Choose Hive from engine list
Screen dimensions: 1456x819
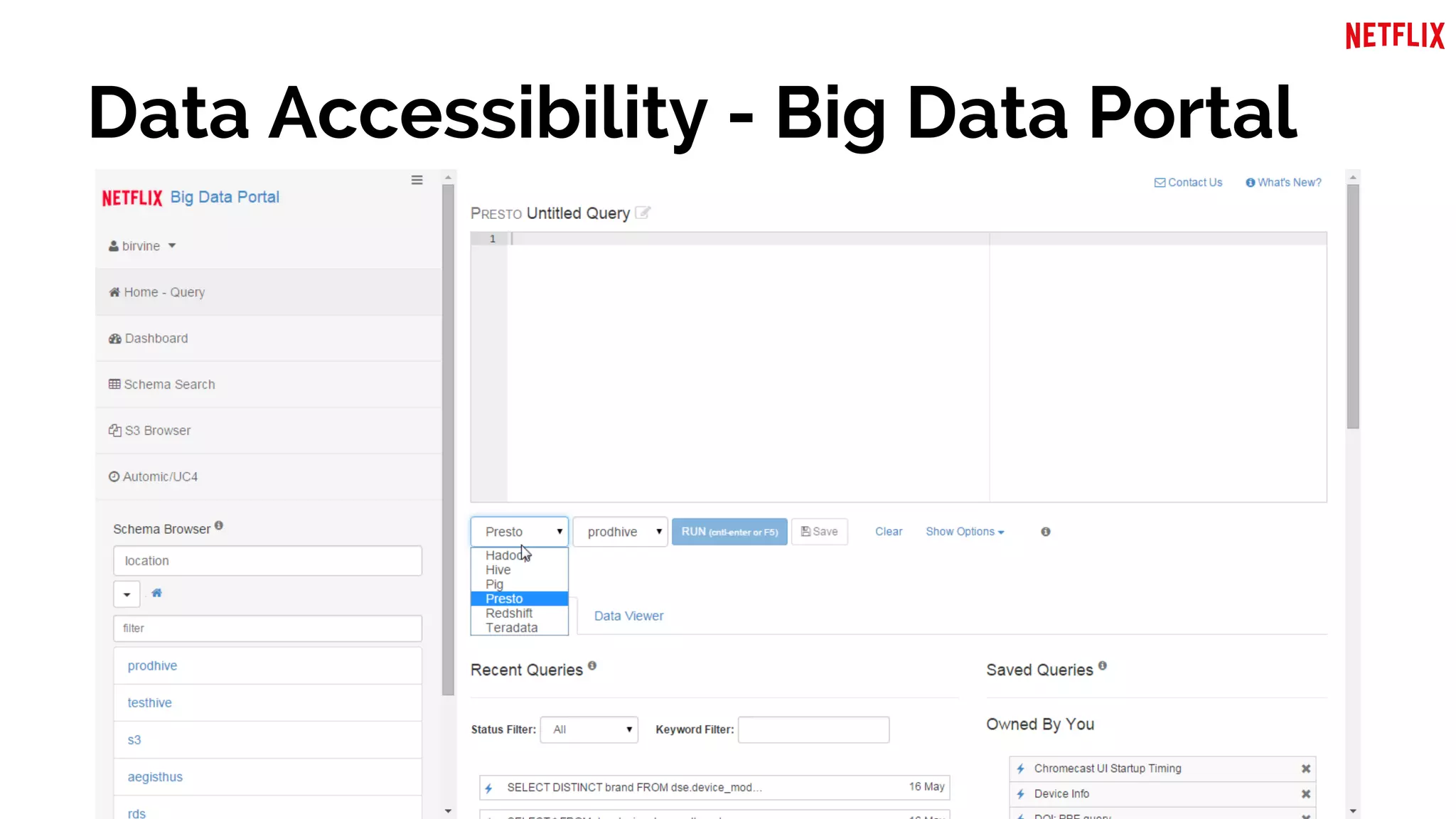click(520, 570)
